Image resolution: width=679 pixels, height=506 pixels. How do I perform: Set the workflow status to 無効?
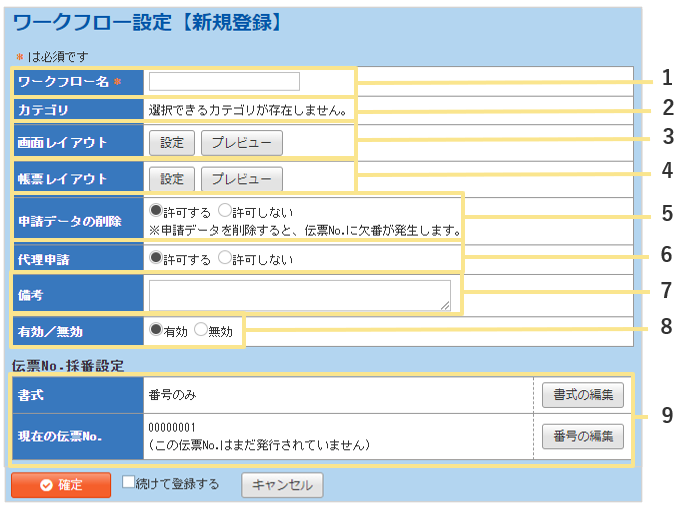[201, 329]
